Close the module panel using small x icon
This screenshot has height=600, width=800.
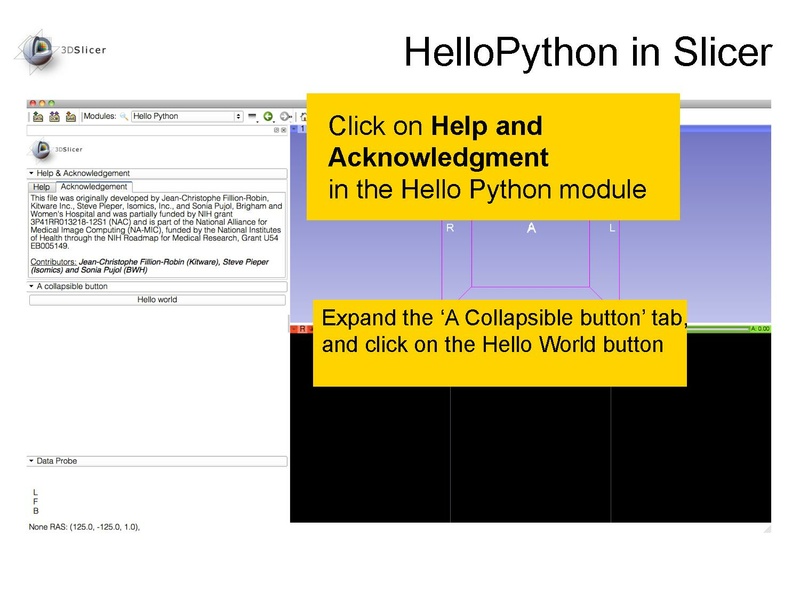pyautogui.click(x=284, y=130)
